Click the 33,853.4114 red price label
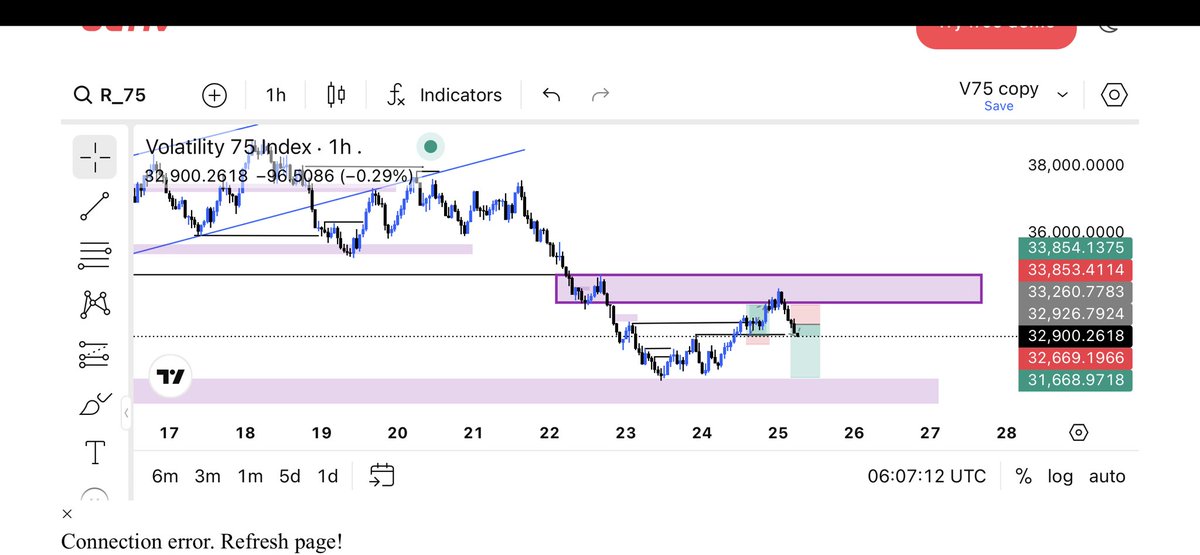This screenshot has height=555, width=1200. pyautogui.click(x=1074, y=270)
